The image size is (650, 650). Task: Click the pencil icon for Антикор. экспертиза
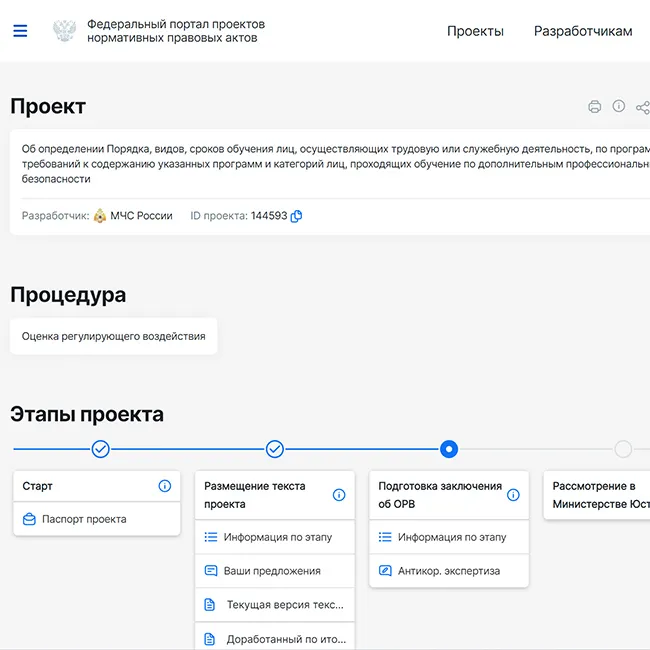(385, 571)
